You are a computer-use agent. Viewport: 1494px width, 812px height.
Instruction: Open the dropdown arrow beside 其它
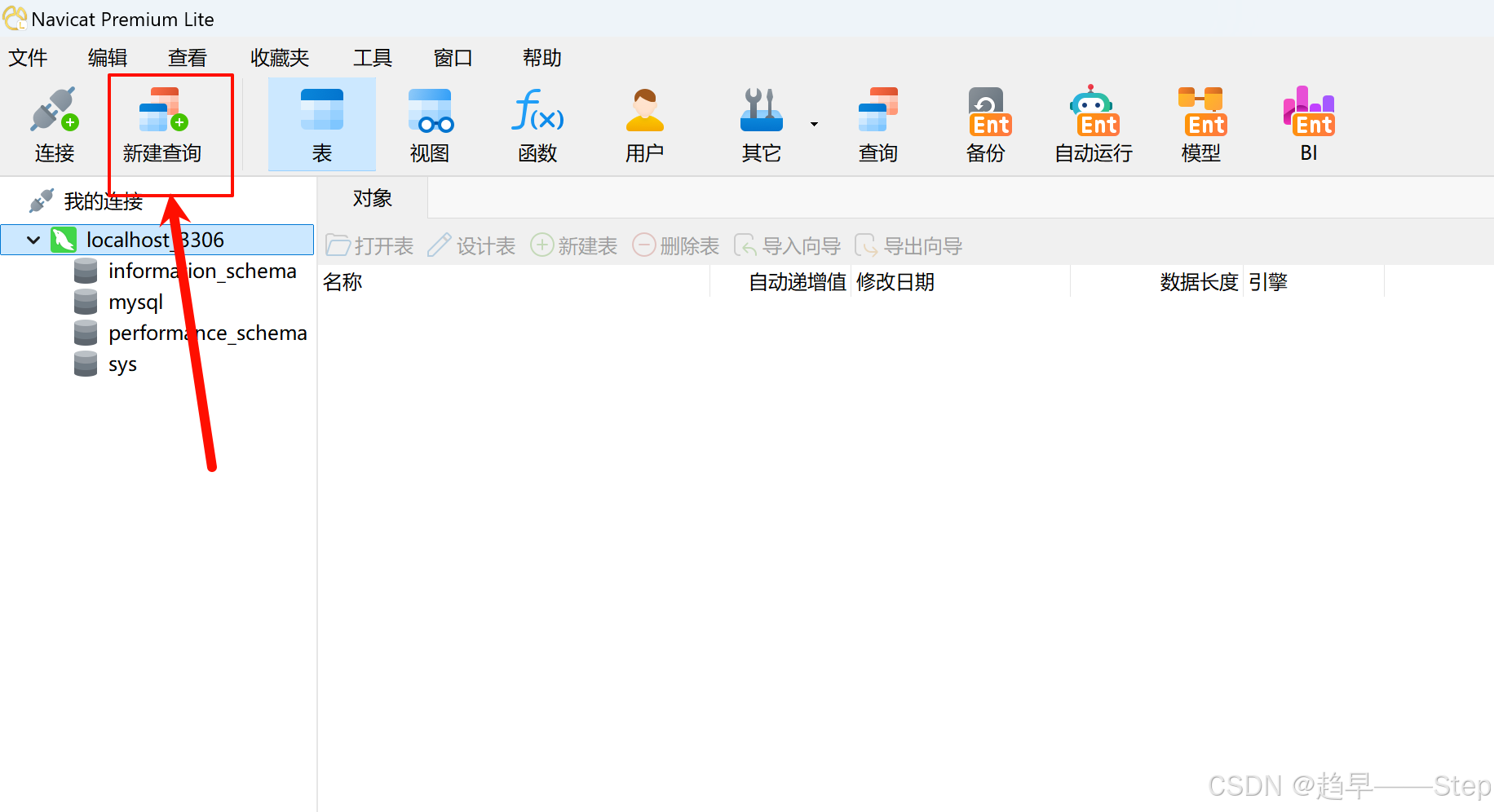tap(814, 124)
